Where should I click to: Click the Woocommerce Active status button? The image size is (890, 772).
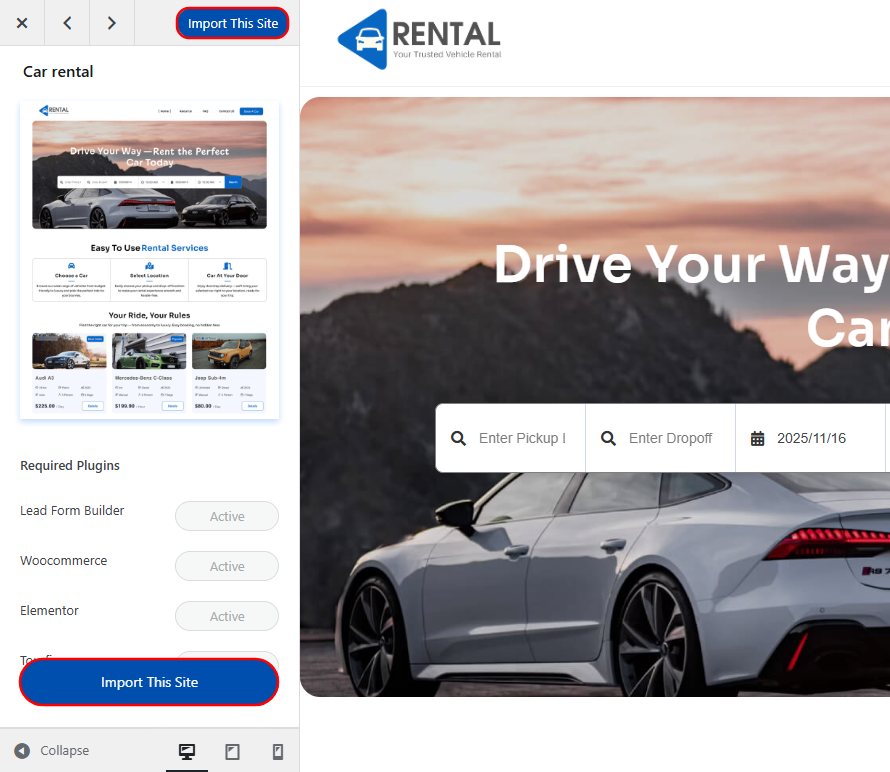[227, 566]
